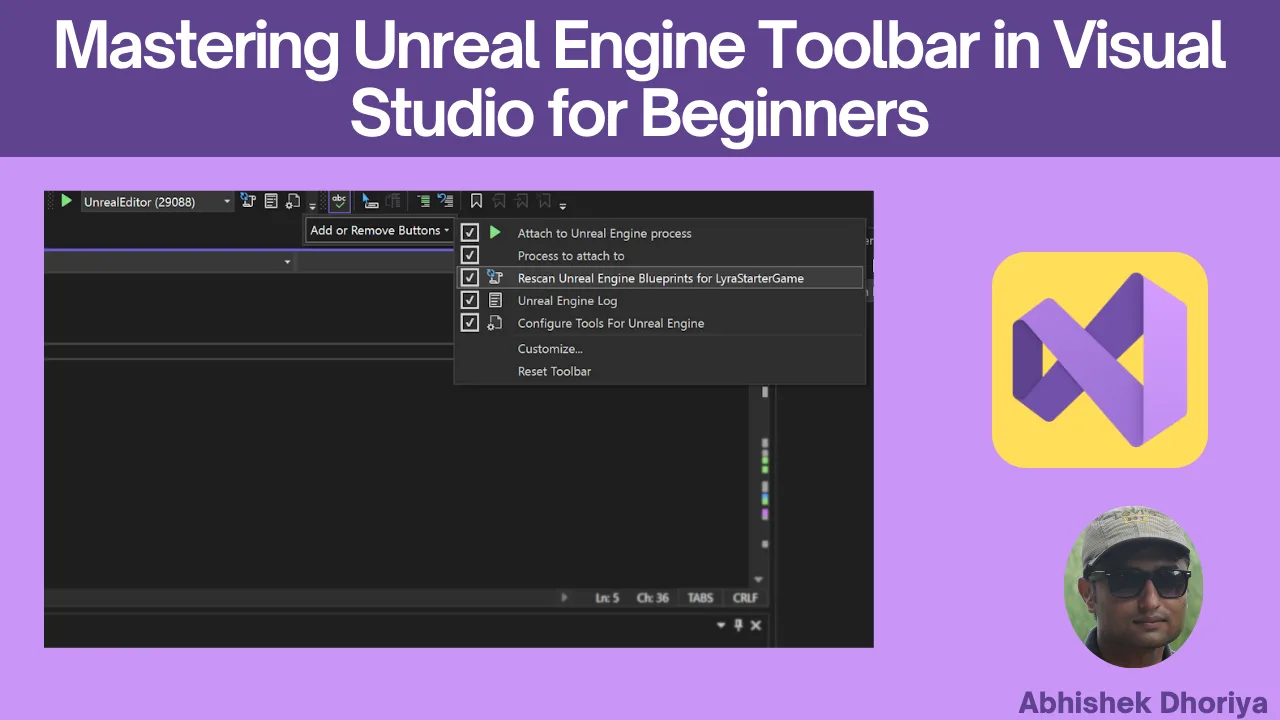This screenshot has width=1280, height=720.
Task: Select Reset Toolbar in the menu
Action: [554, 371]
